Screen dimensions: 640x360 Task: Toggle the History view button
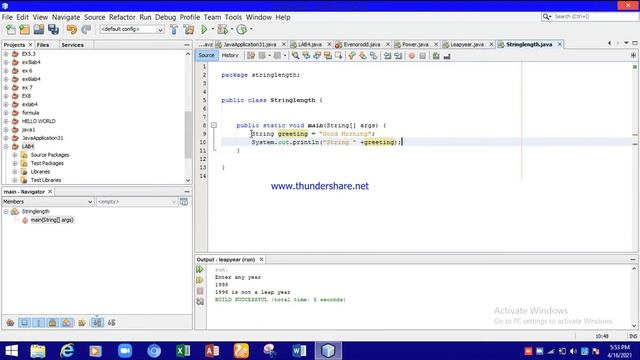coord(230,55)
